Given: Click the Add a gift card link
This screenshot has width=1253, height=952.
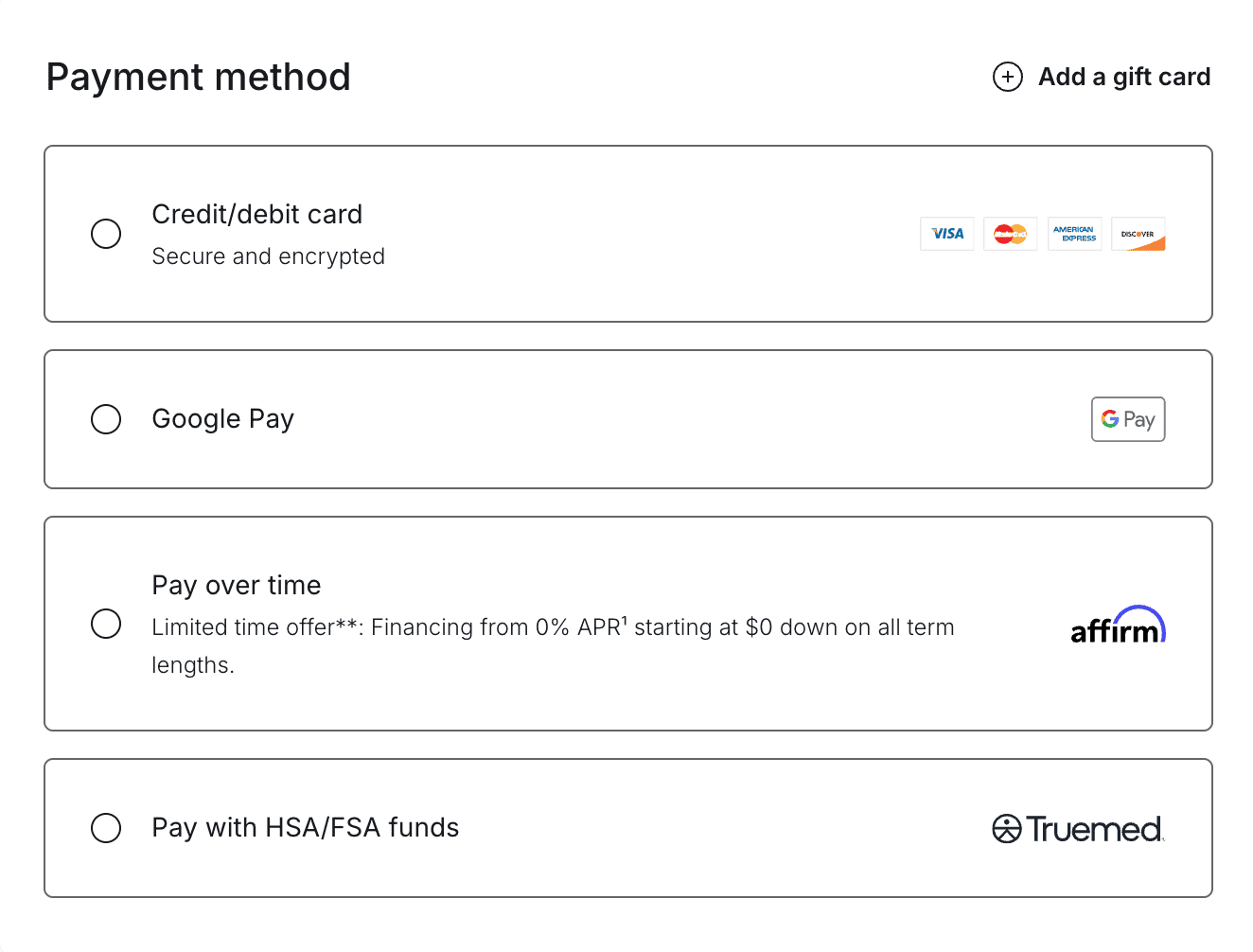Looking at the screenshot, I should click(x=1123, y=77).
